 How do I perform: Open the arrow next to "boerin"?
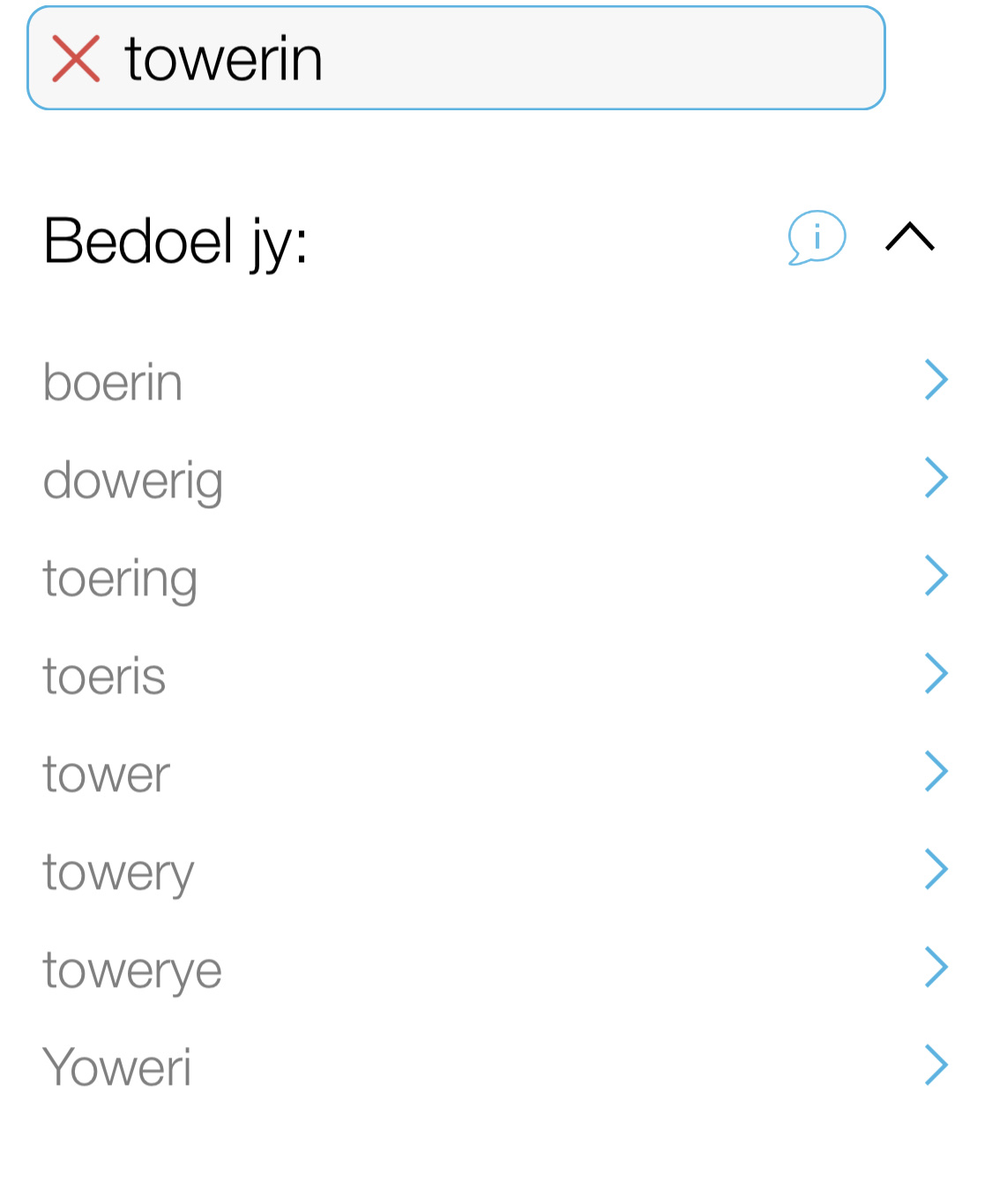pyautogui.click(x=936, y=380)
